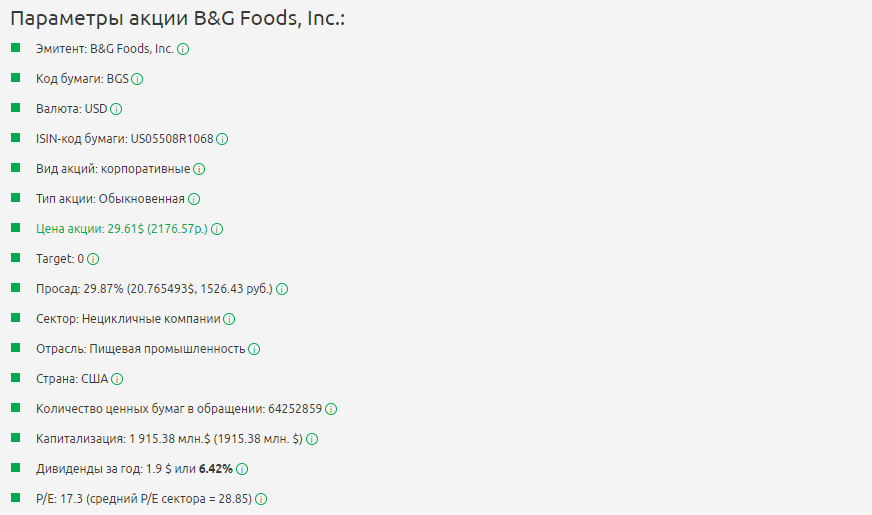Show info for ISIN-код бумаги
The width and height of the screenshot is (872, 515).
point(222,139)
